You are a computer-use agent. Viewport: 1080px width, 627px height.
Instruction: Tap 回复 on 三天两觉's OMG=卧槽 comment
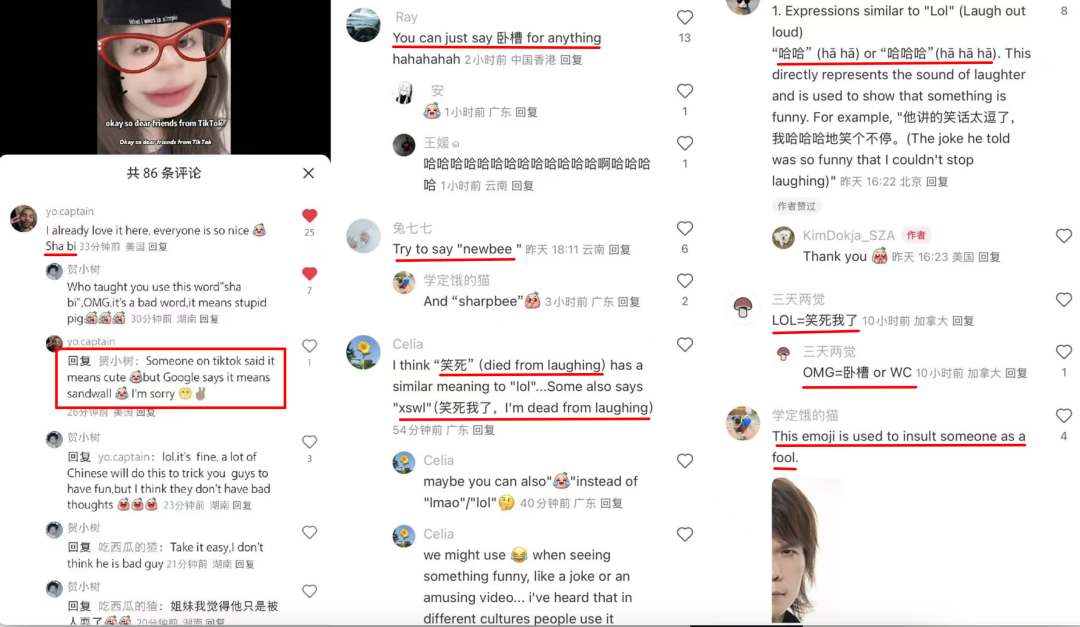1016,373
